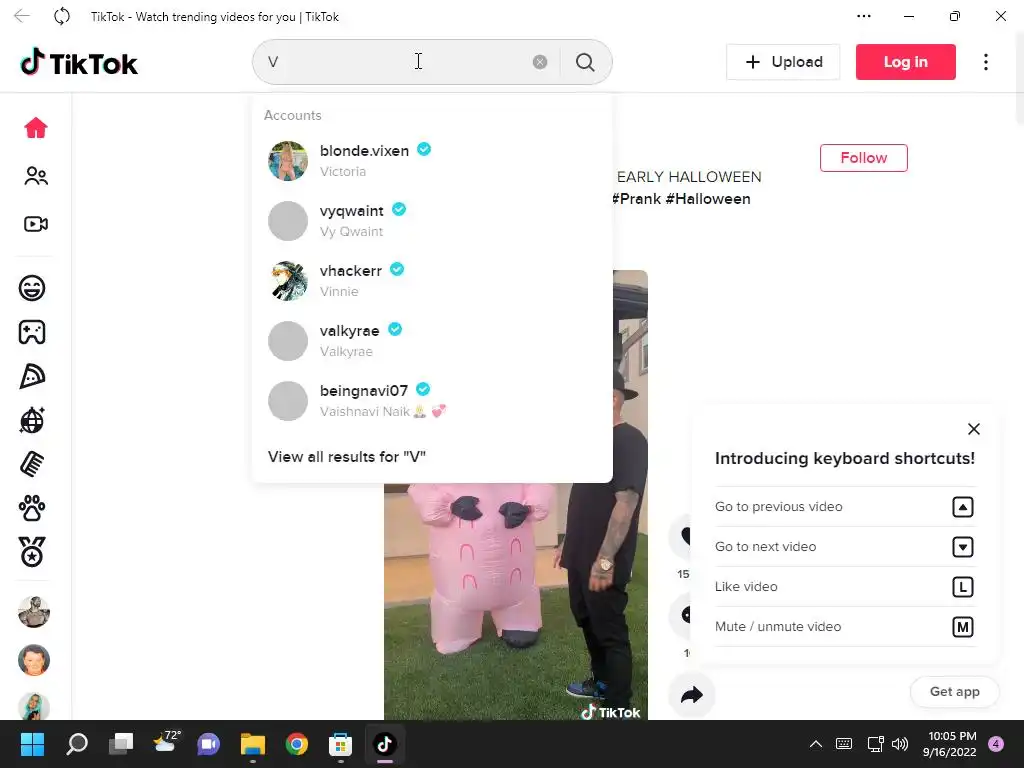Open taskbar Search
The image size is (1024, 768).
[76, 744]
